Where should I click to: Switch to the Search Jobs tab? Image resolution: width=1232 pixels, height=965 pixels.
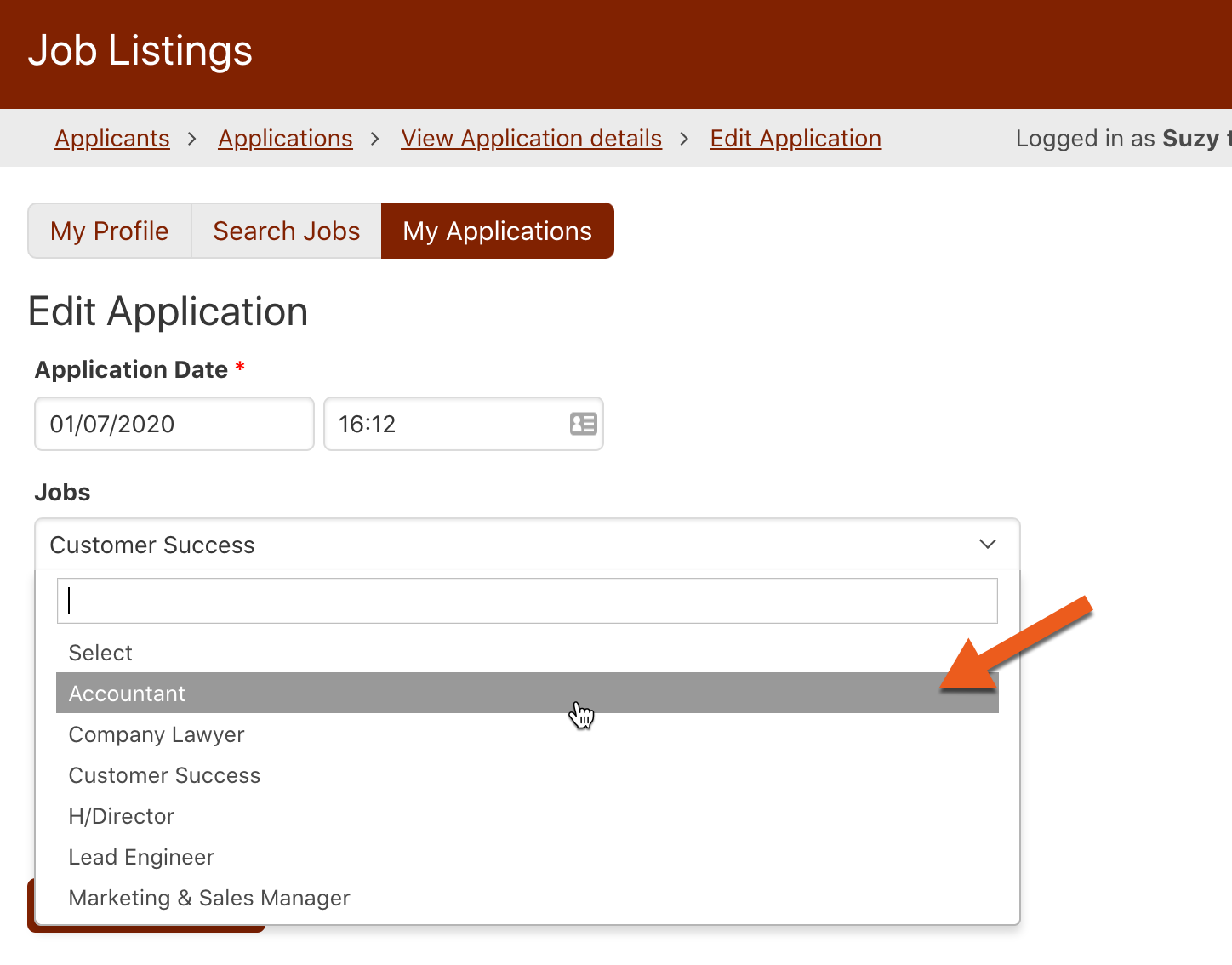287,231
